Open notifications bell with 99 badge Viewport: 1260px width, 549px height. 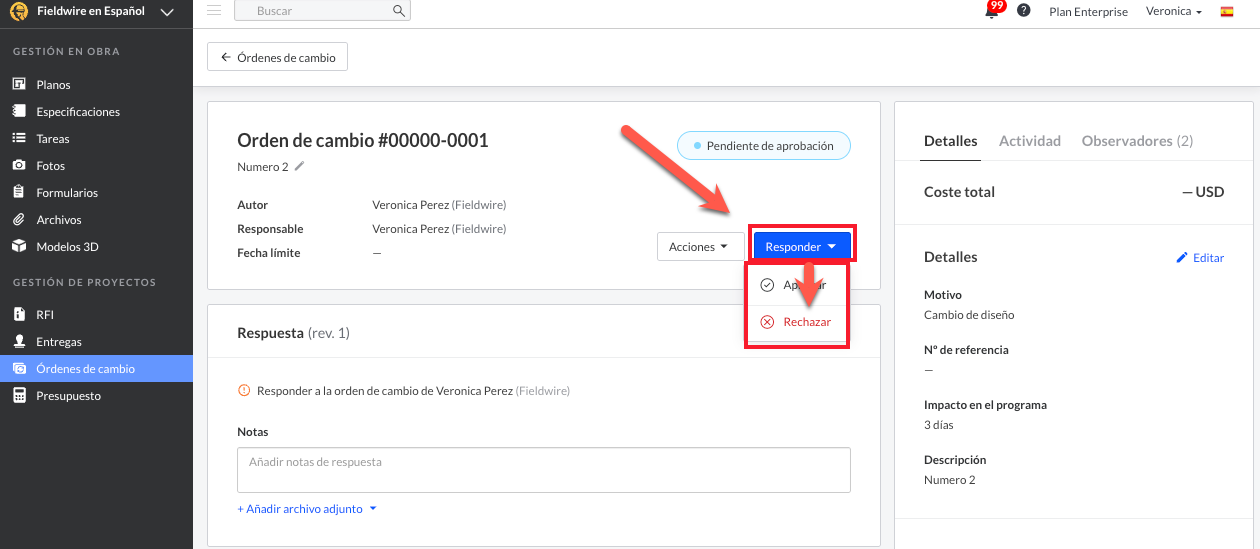(x=992, y=11)
